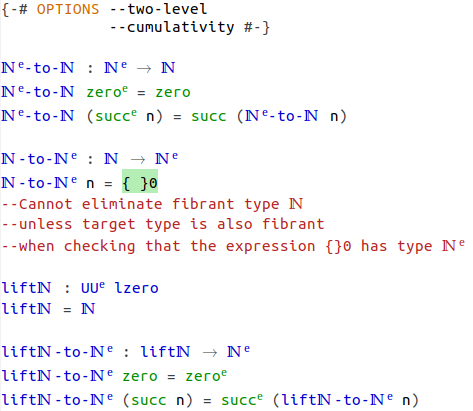Click ℕᵉ-to-ℕ in the type signature line
Screen dimensions: 473x411
[x=38, y=68]
